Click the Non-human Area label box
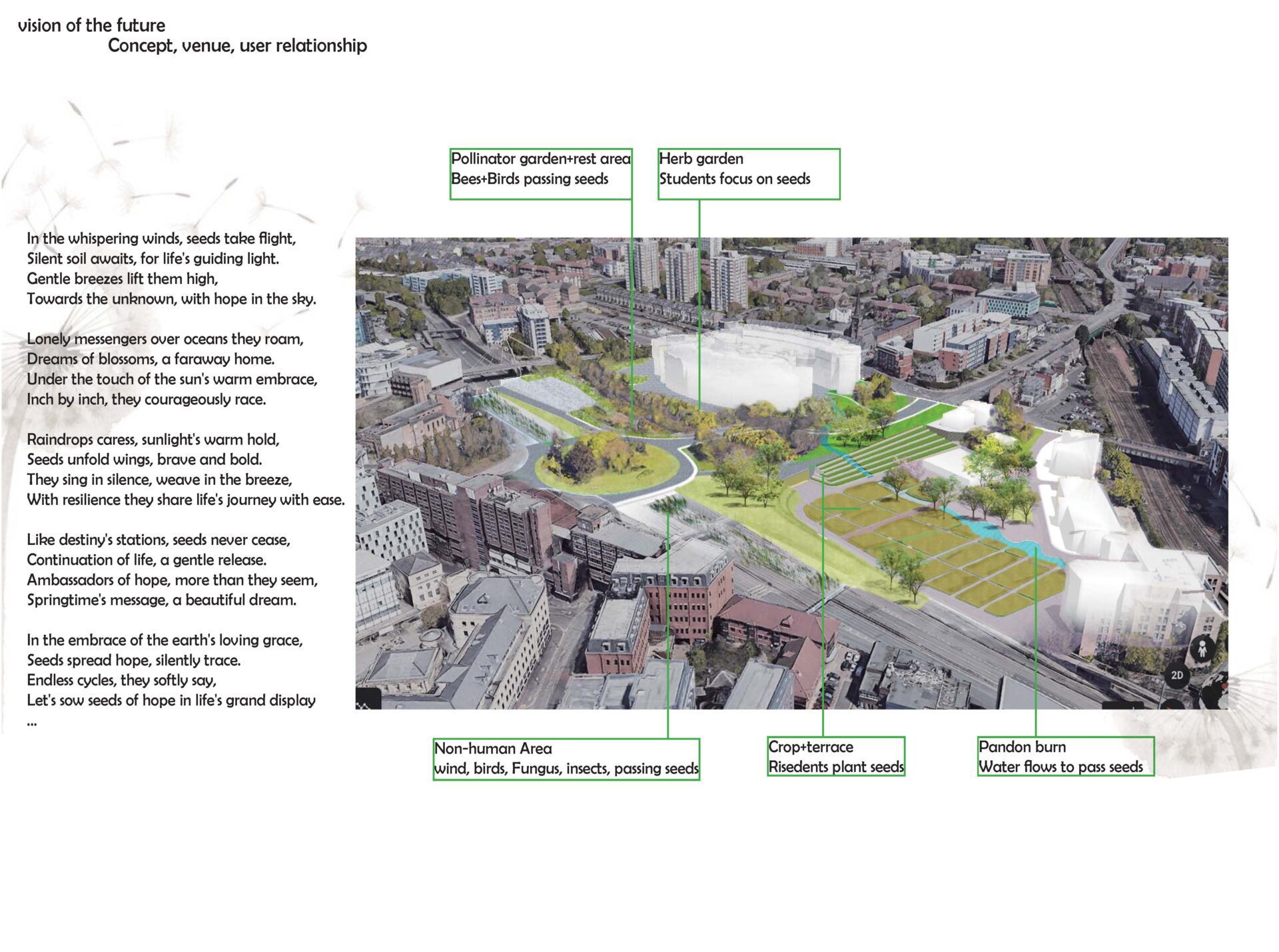 coord(566,759)
